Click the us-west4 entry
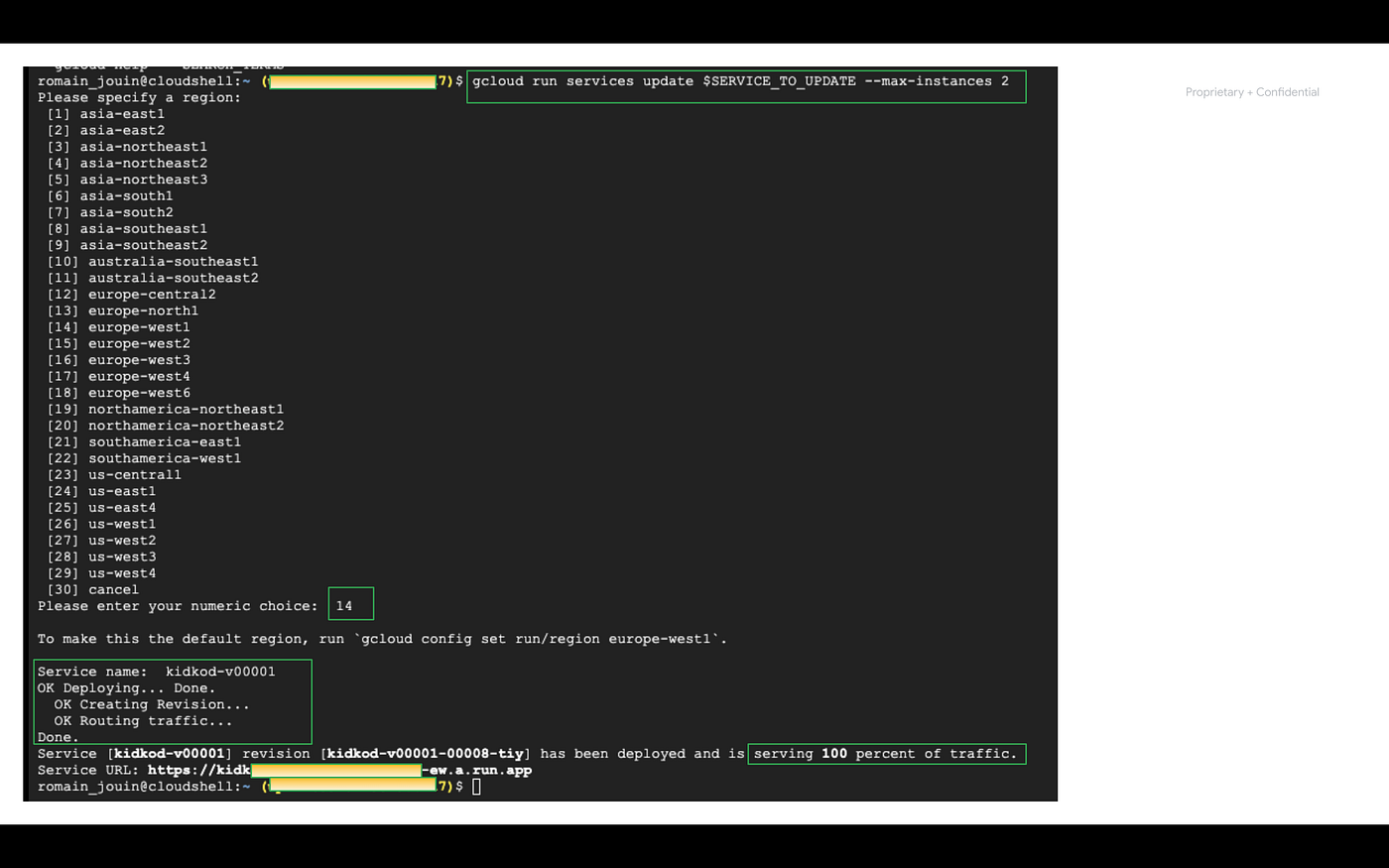This screenshot has width=1389, height=868. point(101,572)
